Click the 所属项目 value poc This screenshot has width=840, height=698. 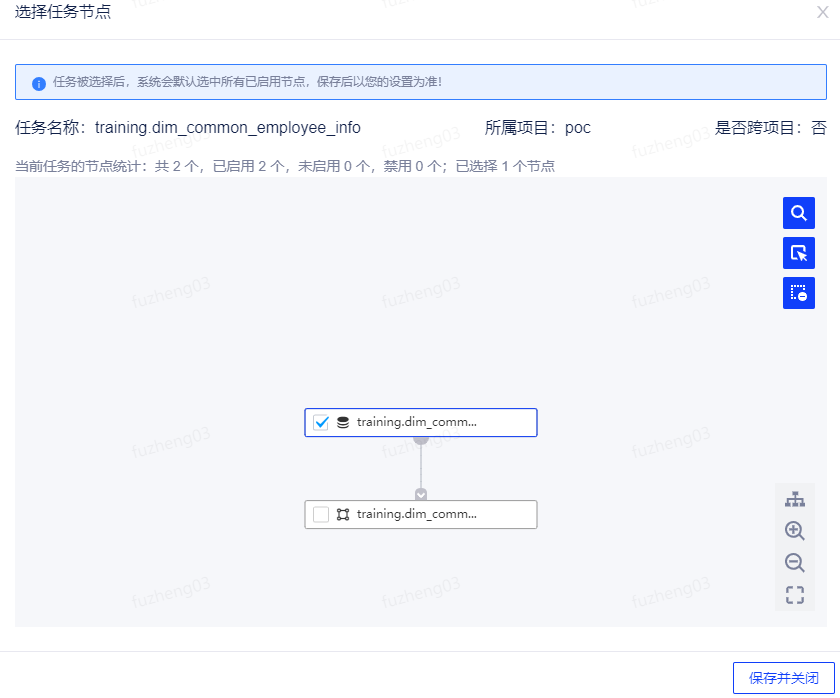(x=578, y=128)
